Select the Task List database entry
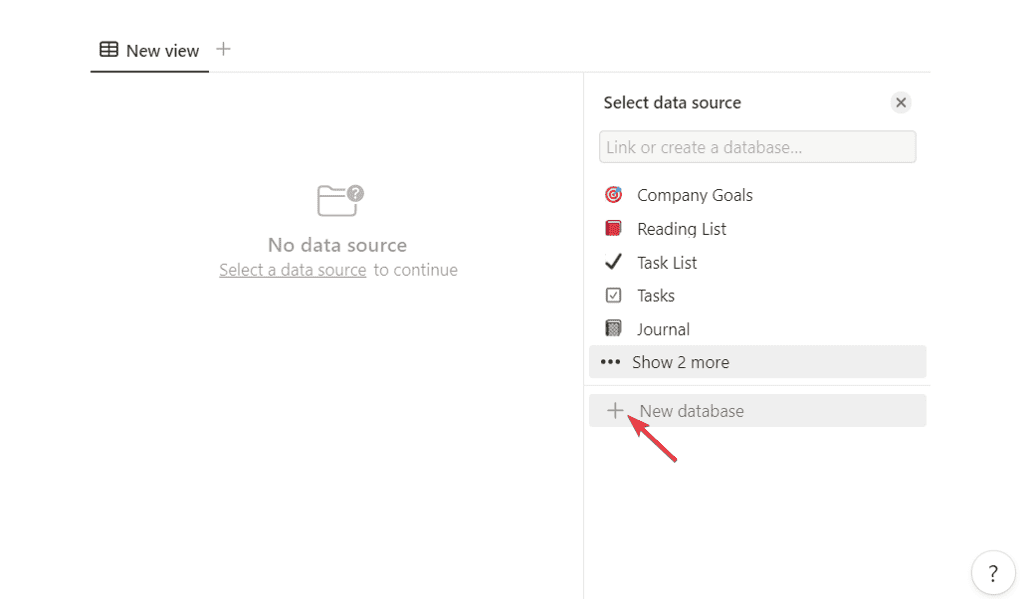The height and width of the screenshot is (599, 1024). (x=667, y=263)
